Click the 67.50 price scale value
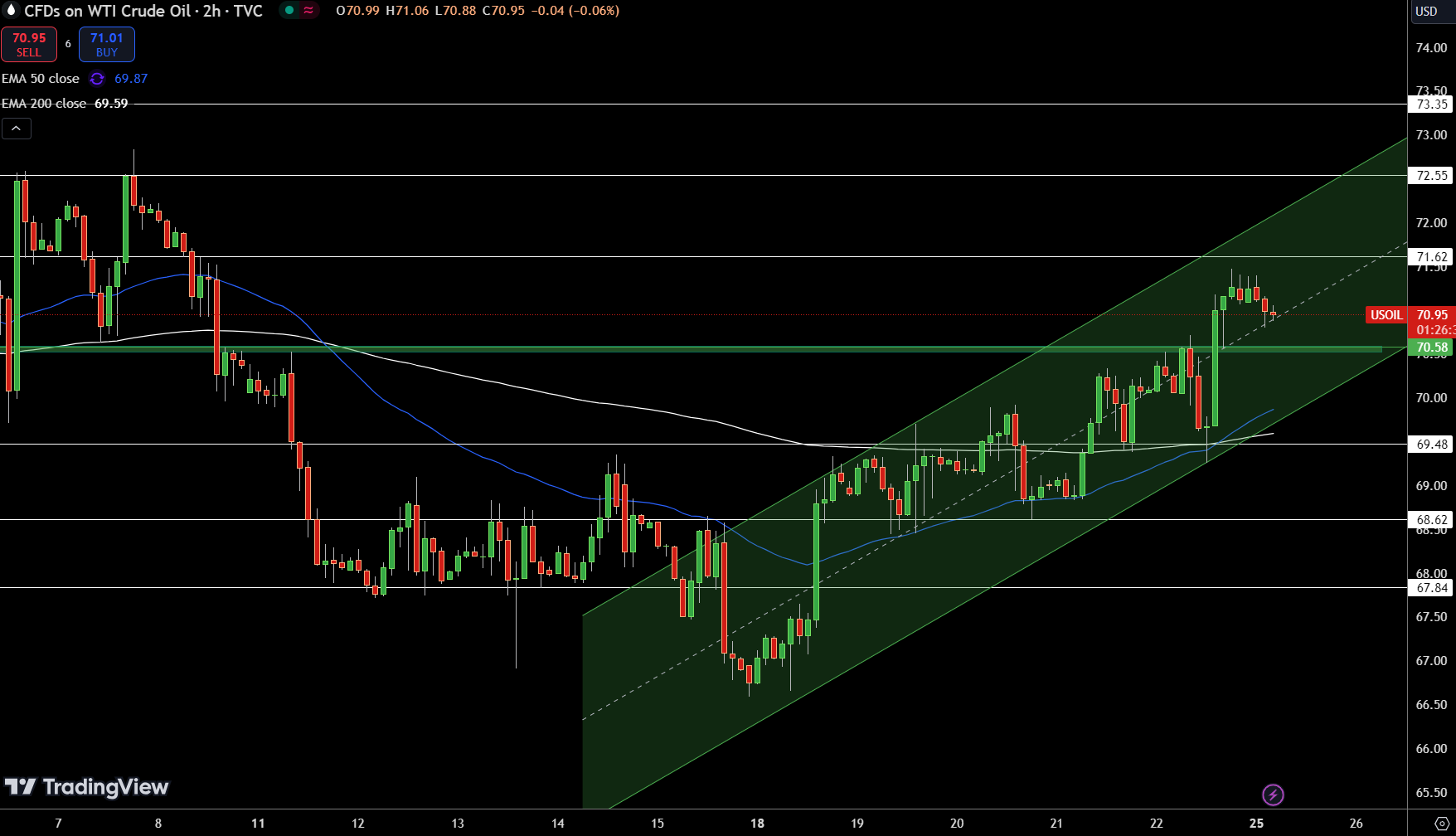The image size is (1456, 836). pos(1431,617)
